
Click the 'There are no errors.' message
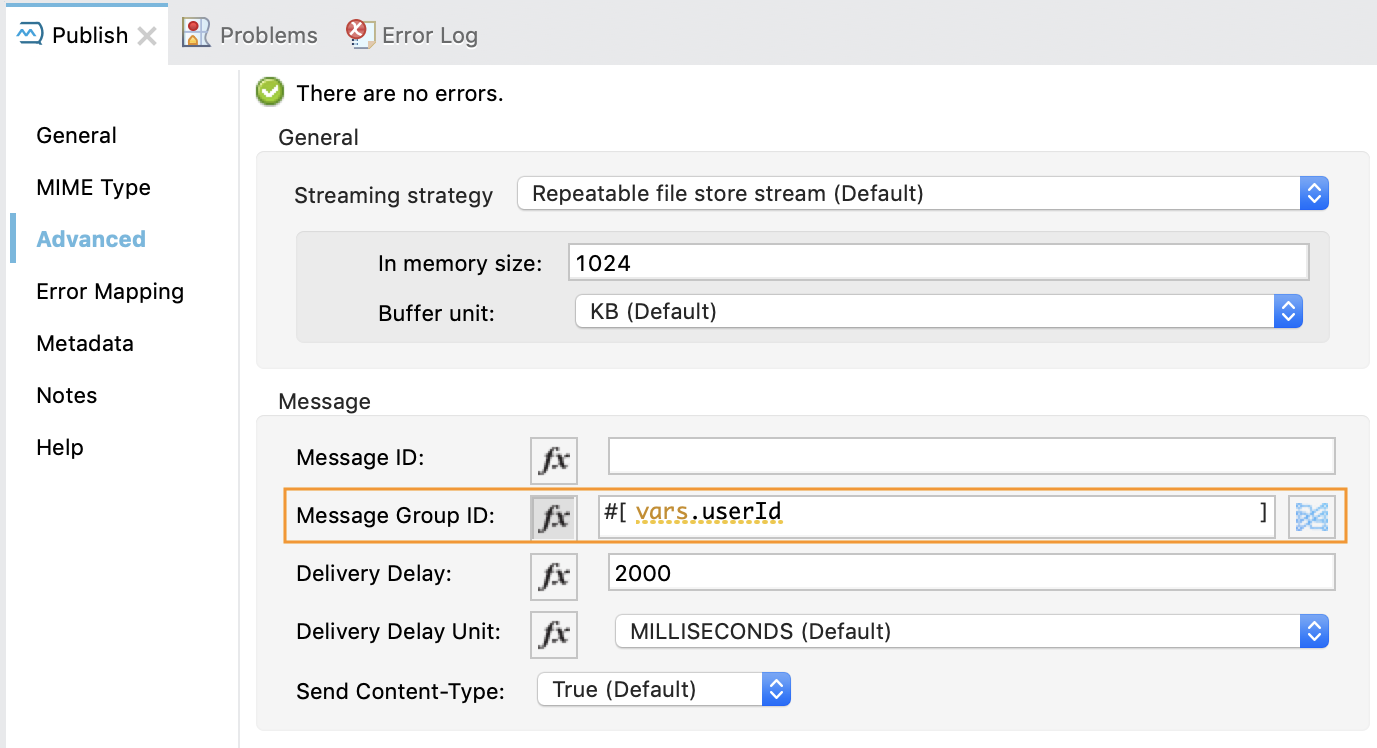400,94
